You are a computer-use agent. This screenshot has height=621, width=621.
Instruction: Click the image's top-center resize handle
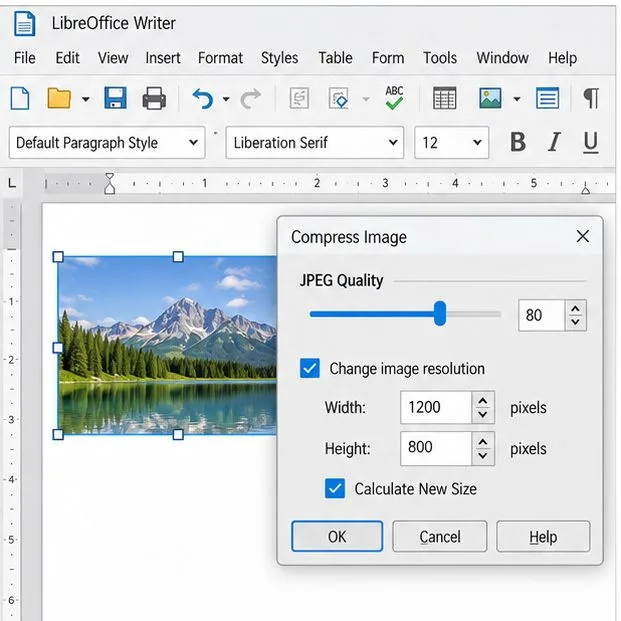pyautogui.click(x=178, y=257)
